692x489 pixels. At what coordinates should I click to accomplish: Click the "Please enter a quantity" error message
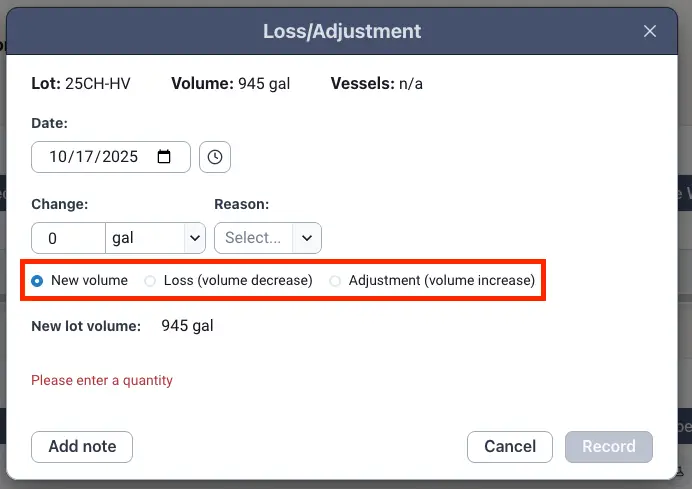point(102,380)
